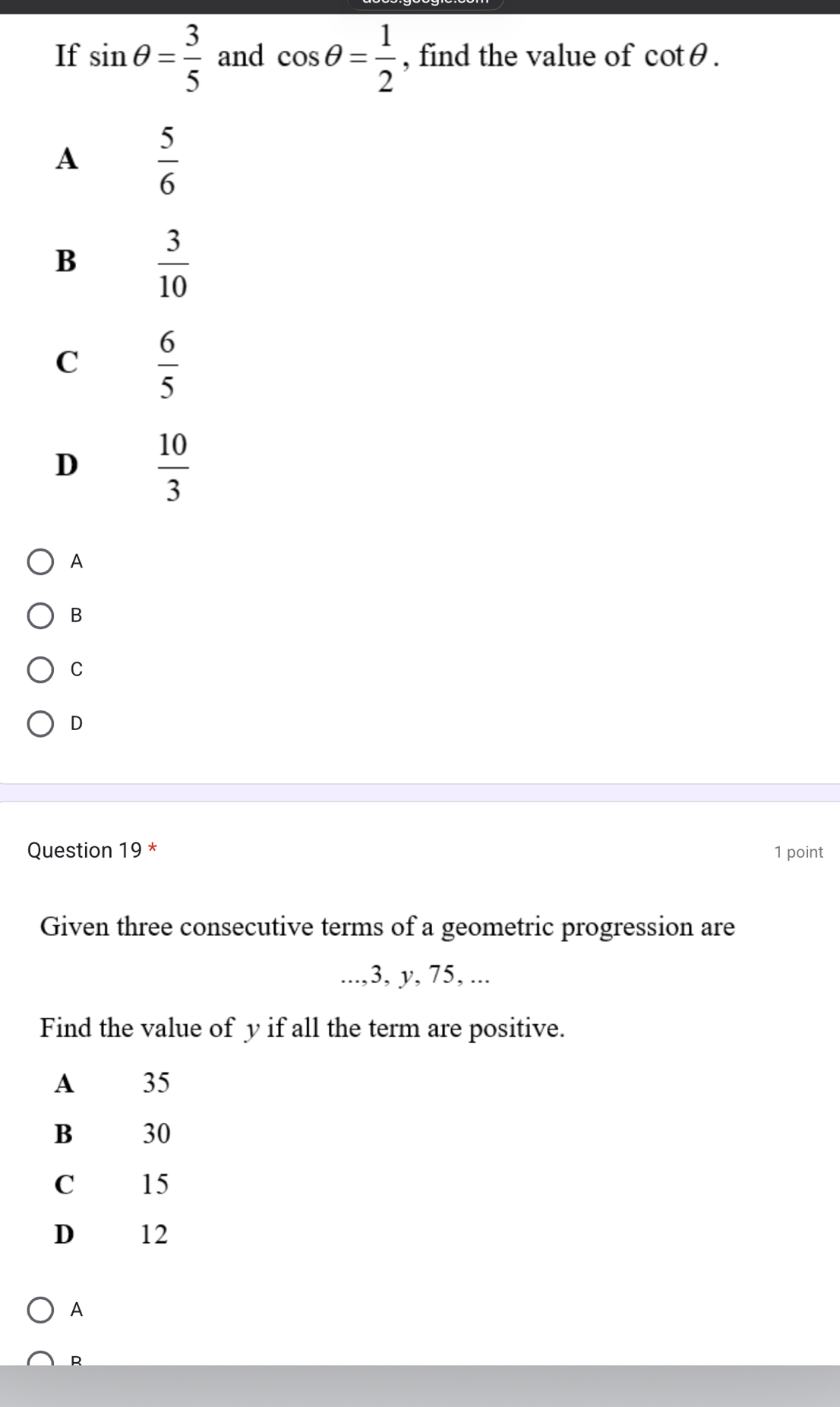This screenshot has width=840, height=1407.
Task: Choose the 5/6 answer choice
Action: click(x=166, y=160)
